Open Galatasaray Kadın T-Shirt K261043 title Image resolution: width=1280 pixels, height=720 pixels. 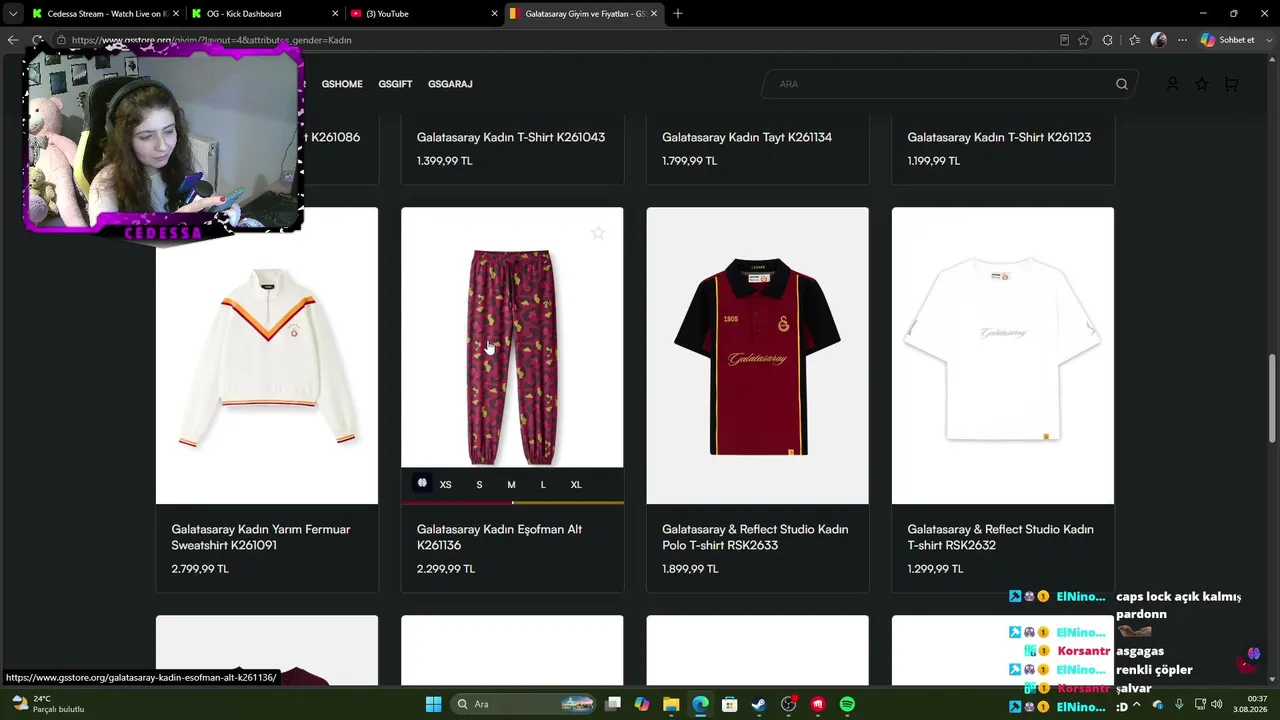point(511,137)
